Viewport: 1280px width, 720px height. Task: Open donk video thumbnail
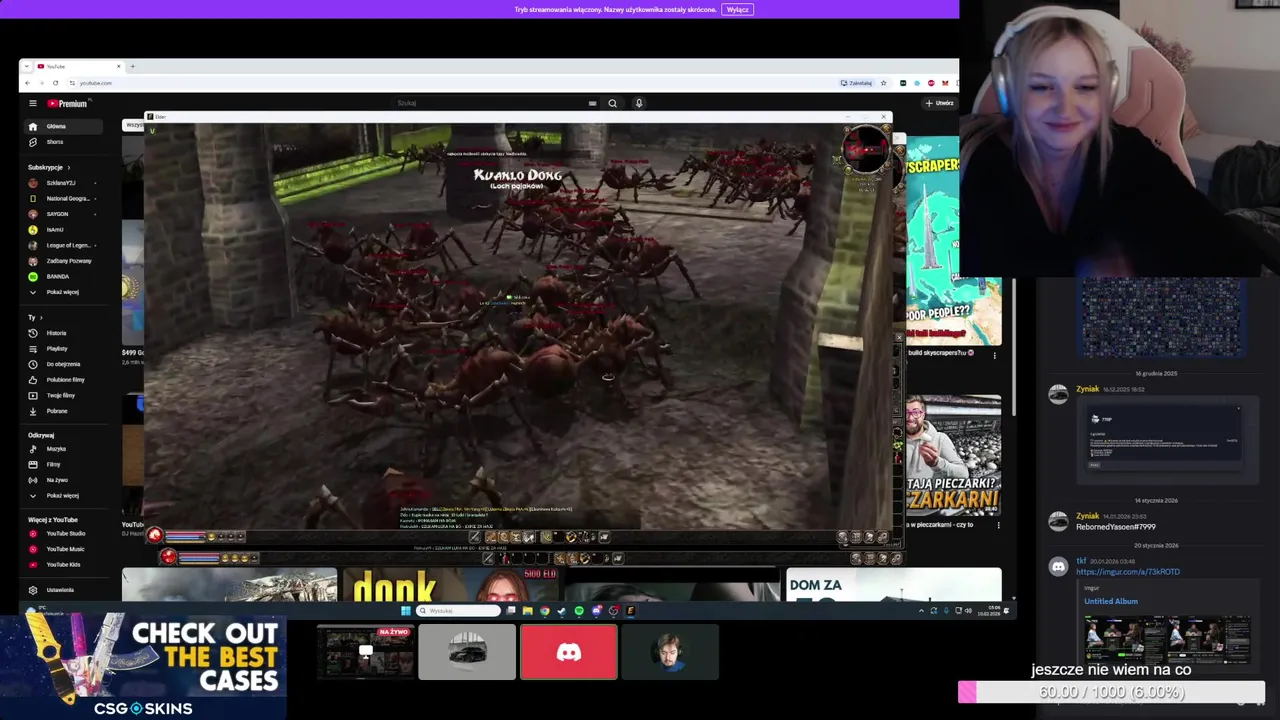[x=450, y=585]
